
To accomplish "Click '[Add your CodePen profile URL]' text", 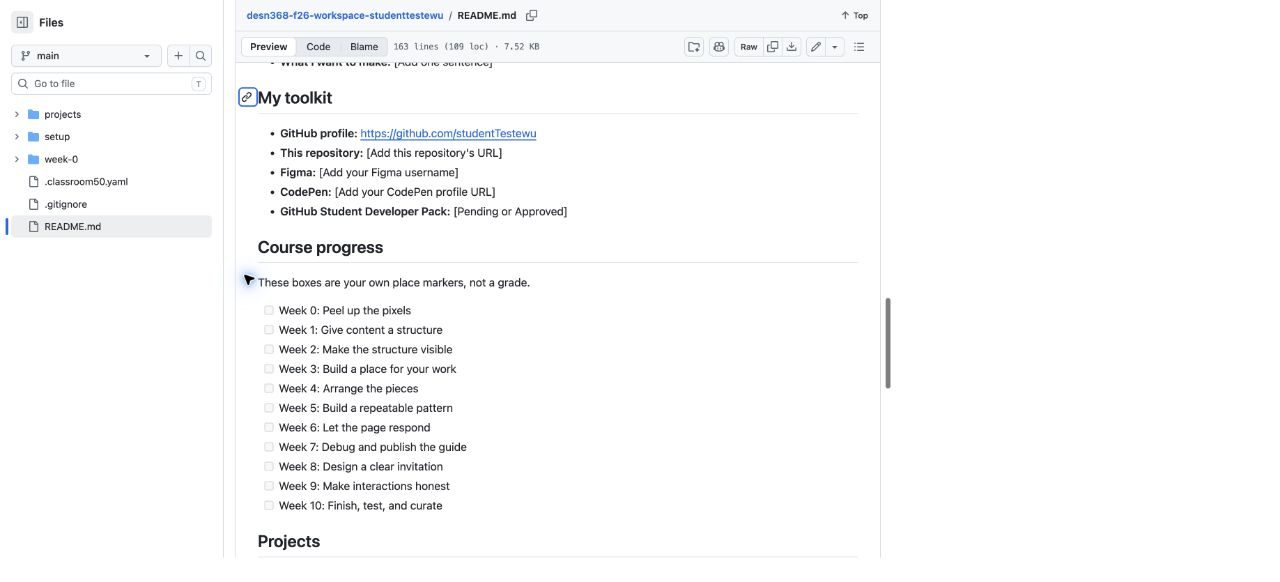I will point(415,192).
